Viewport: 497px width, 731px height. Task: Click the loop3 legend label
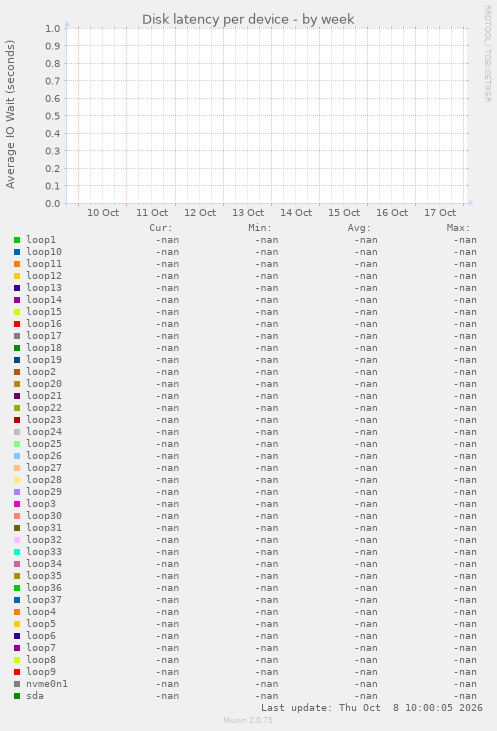click(x=41, y=504)
